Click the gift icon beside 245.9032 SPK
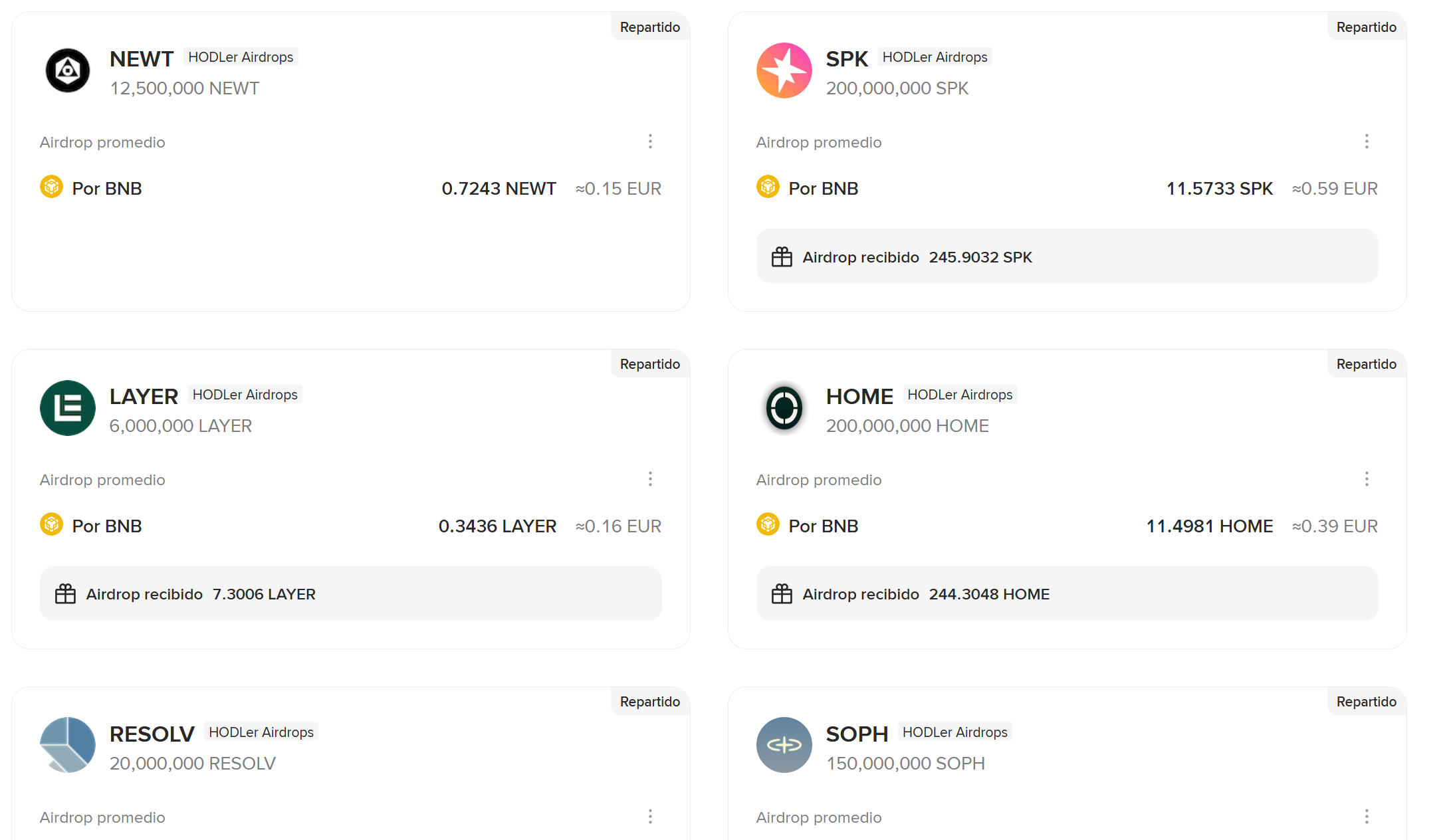 (782, 257)
